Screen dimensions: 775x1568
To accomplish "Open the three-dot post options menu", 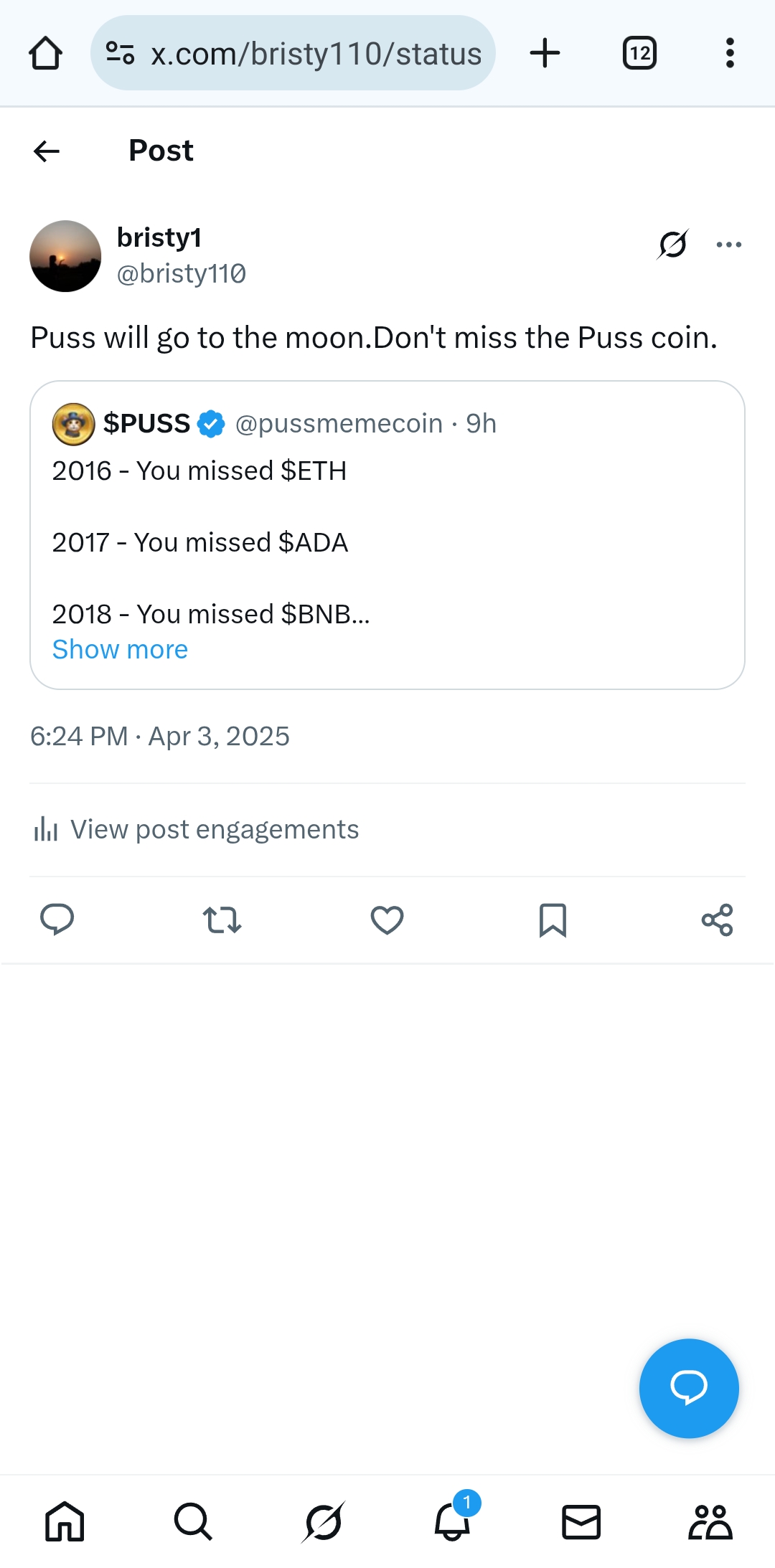I will (729, 245).
